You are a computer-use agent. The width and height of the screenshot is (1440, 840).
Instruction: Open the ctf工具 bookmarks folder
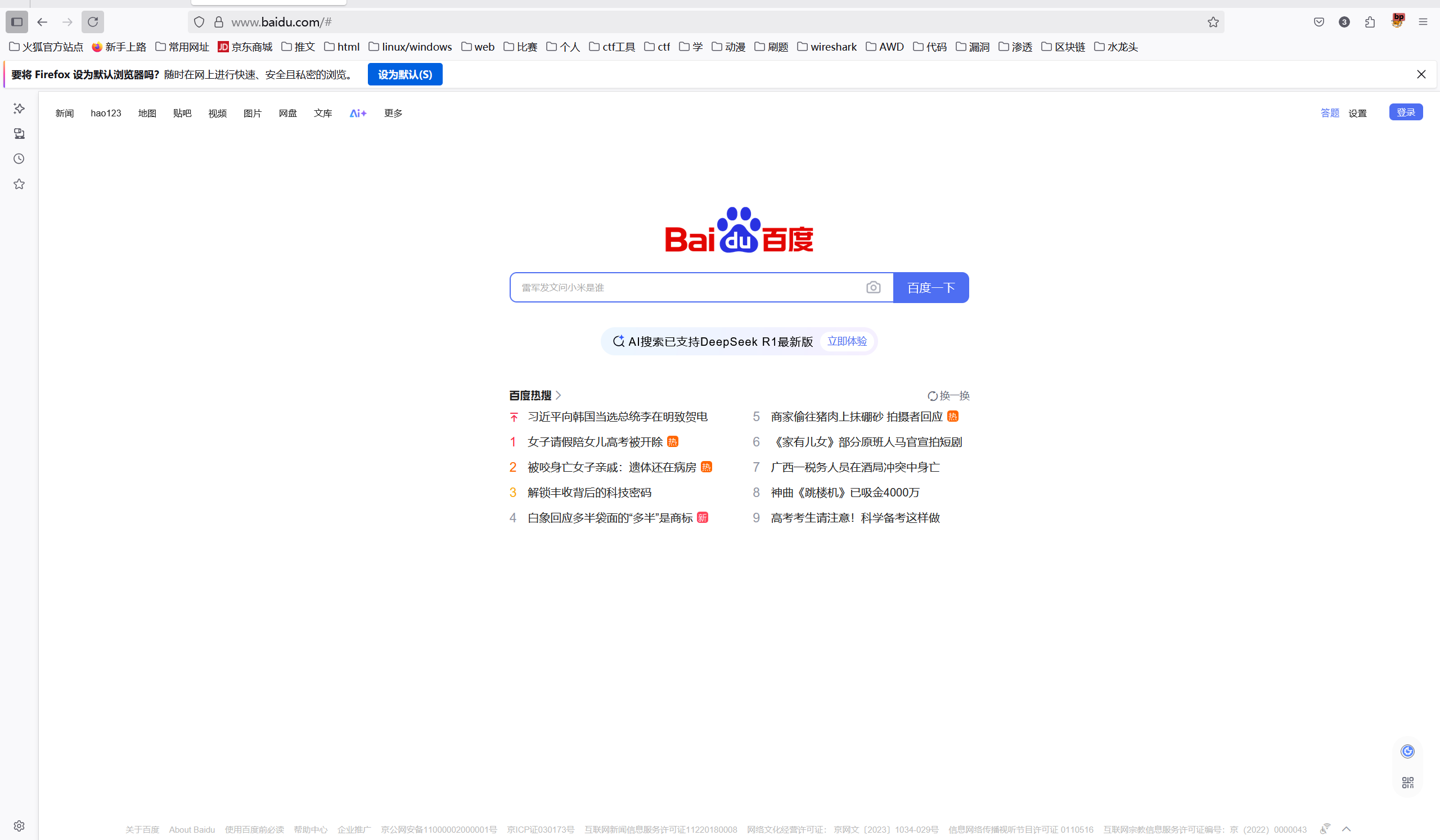coord(611,47)
